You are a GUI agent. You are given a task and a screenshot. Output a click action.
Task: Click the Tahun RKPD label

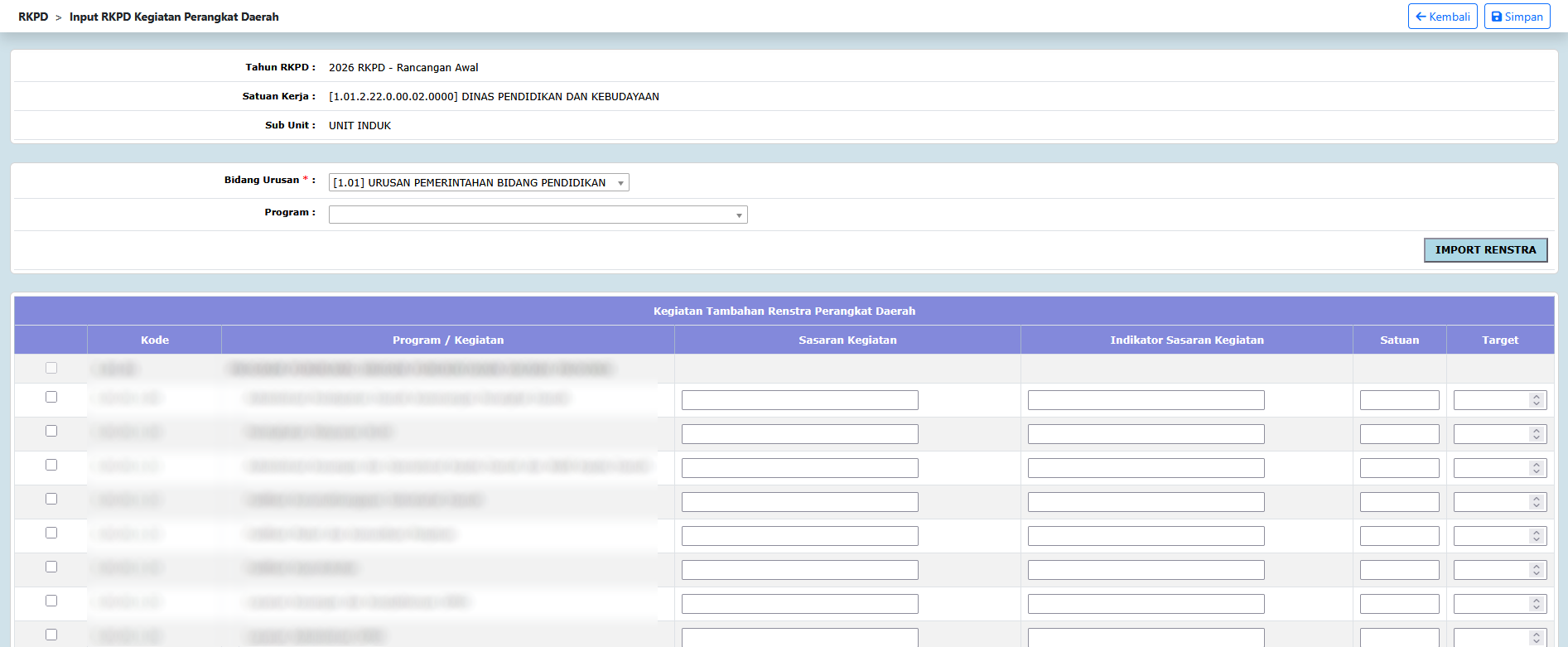click(280, 67)
